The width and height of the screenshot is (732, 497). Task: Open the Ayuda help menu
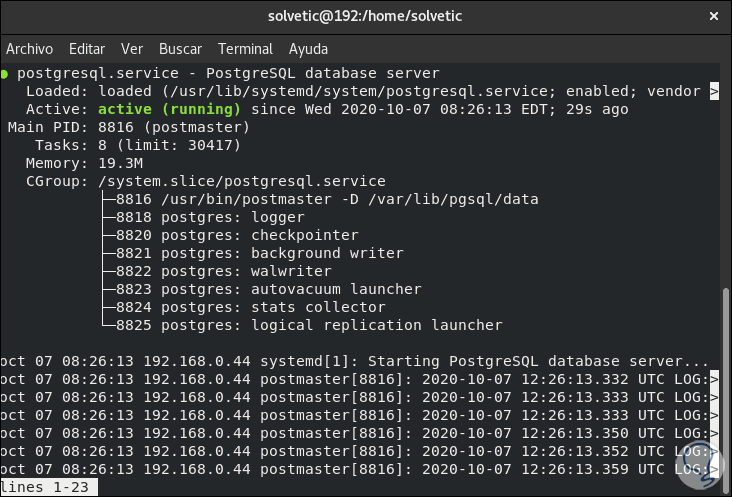coord(308,48)
